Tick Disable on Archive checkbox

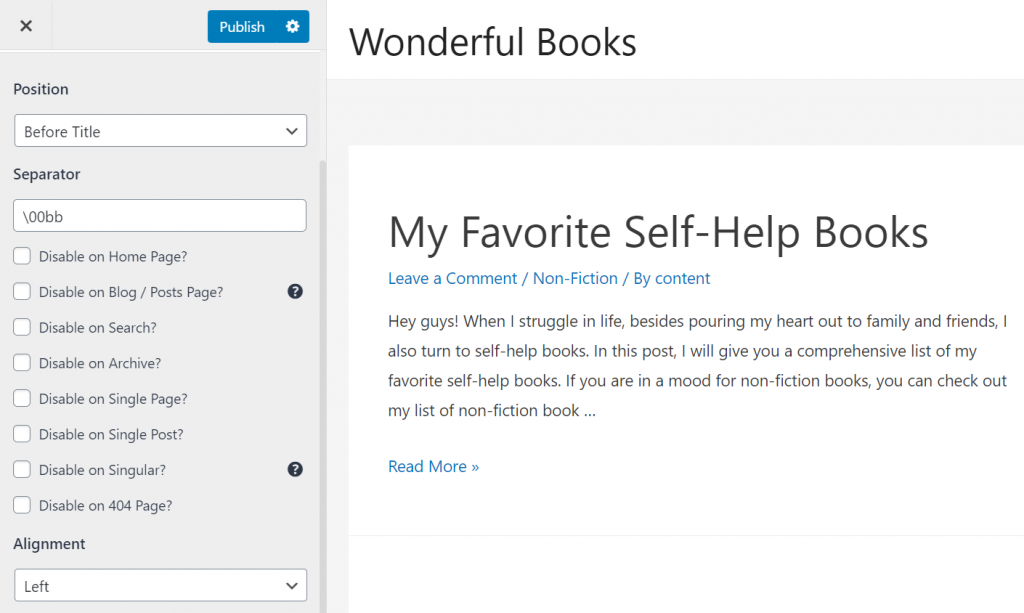(22, 363)
